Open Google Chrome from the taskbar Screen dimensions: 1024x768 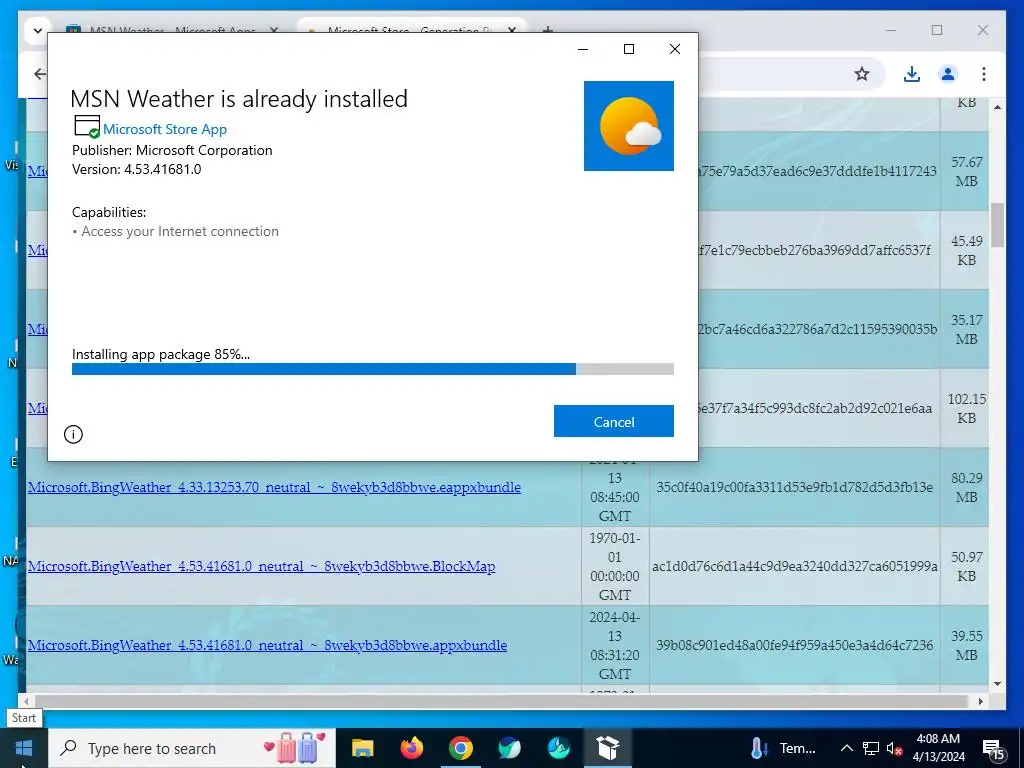pyautogui.click(x=460, y=748)
